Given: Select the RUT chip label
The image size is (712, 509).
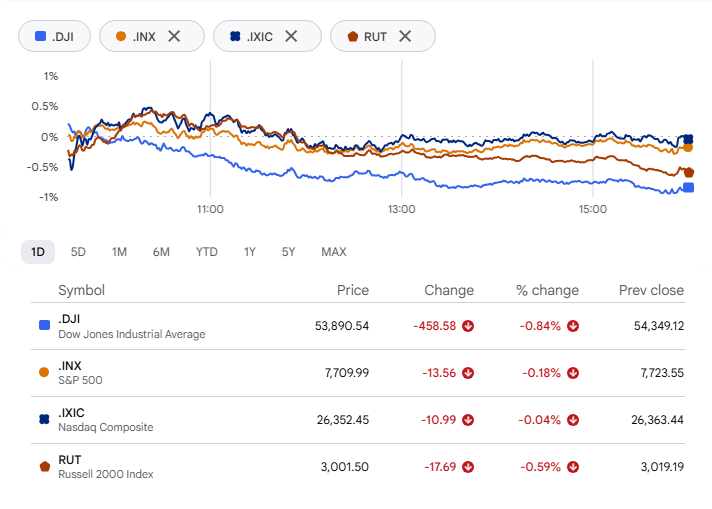Looking at the screenshot, I should pyautogui.click(x=375, y=37).
